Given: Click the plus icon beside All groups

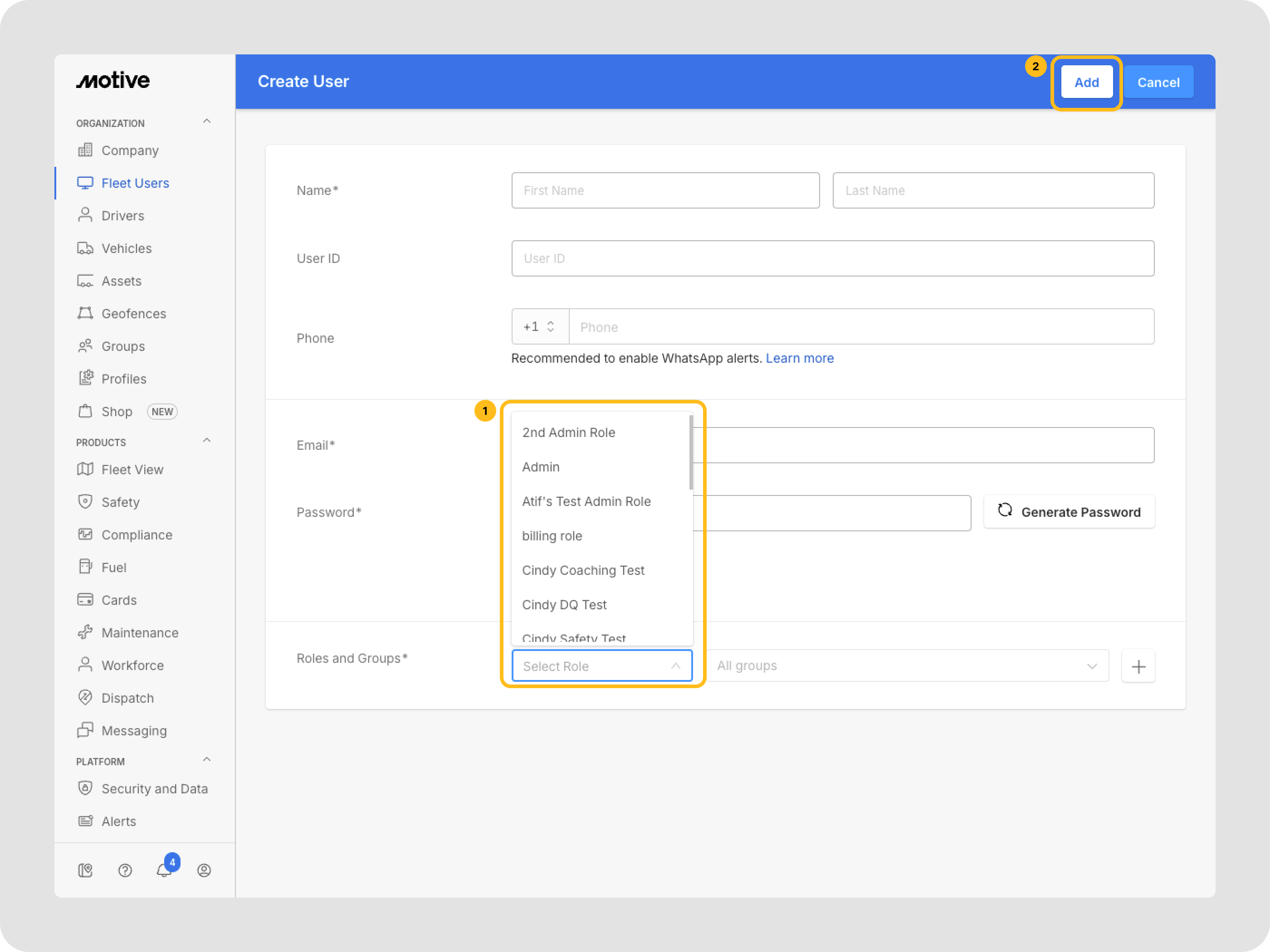Looking at the screenshot, I should 1138,666.
